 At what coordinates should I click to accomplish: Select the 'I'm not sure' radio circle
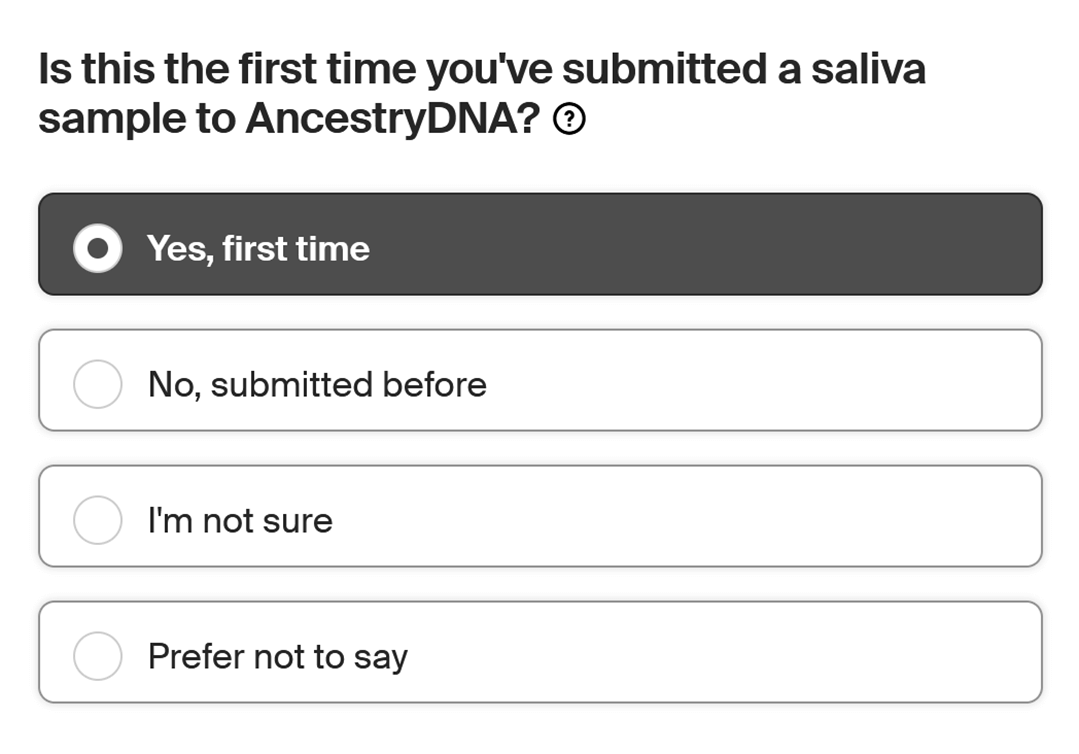pos(98,520)
